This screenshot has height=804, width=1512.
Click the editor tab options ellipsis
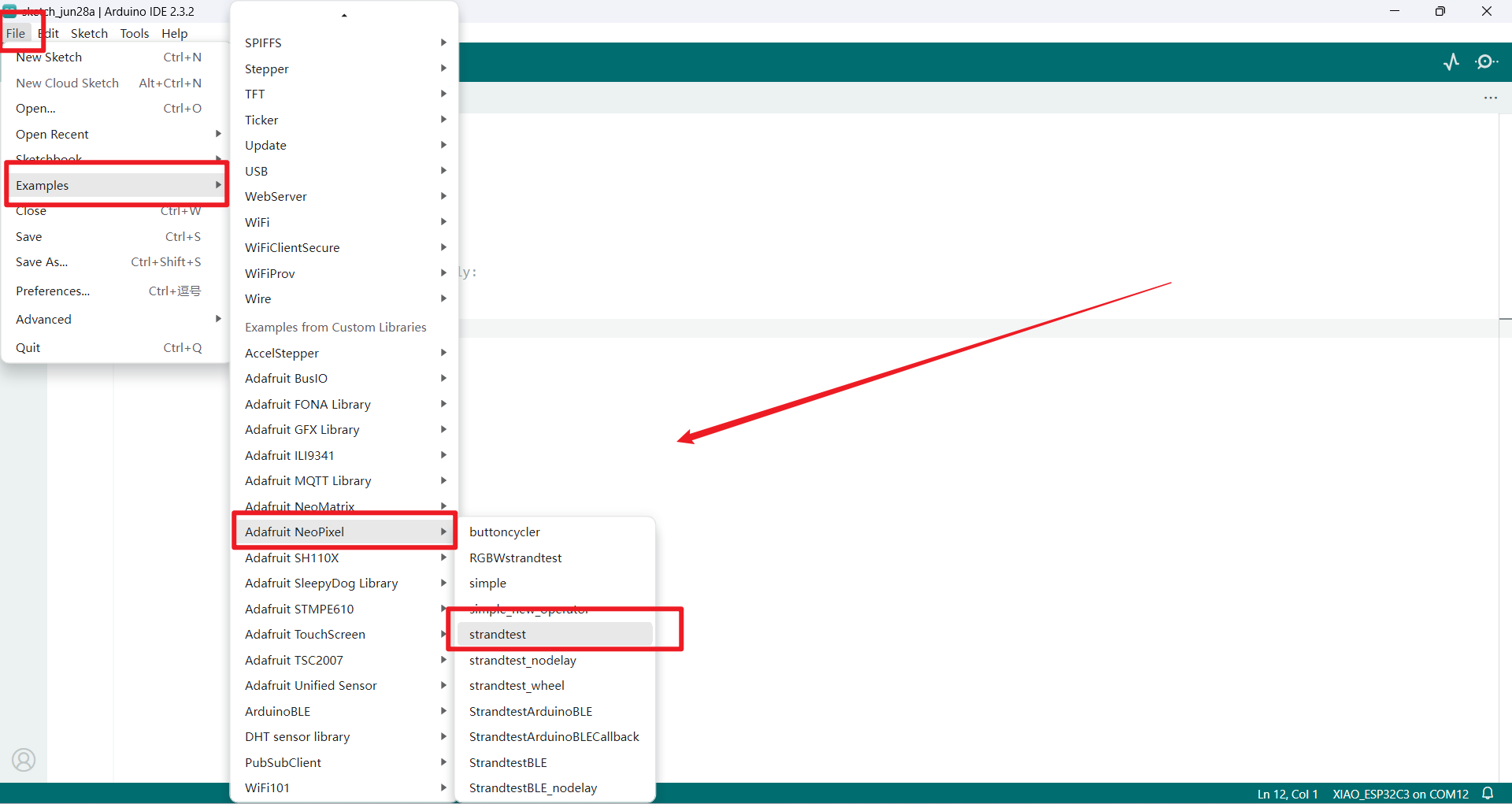[1491, 98]
